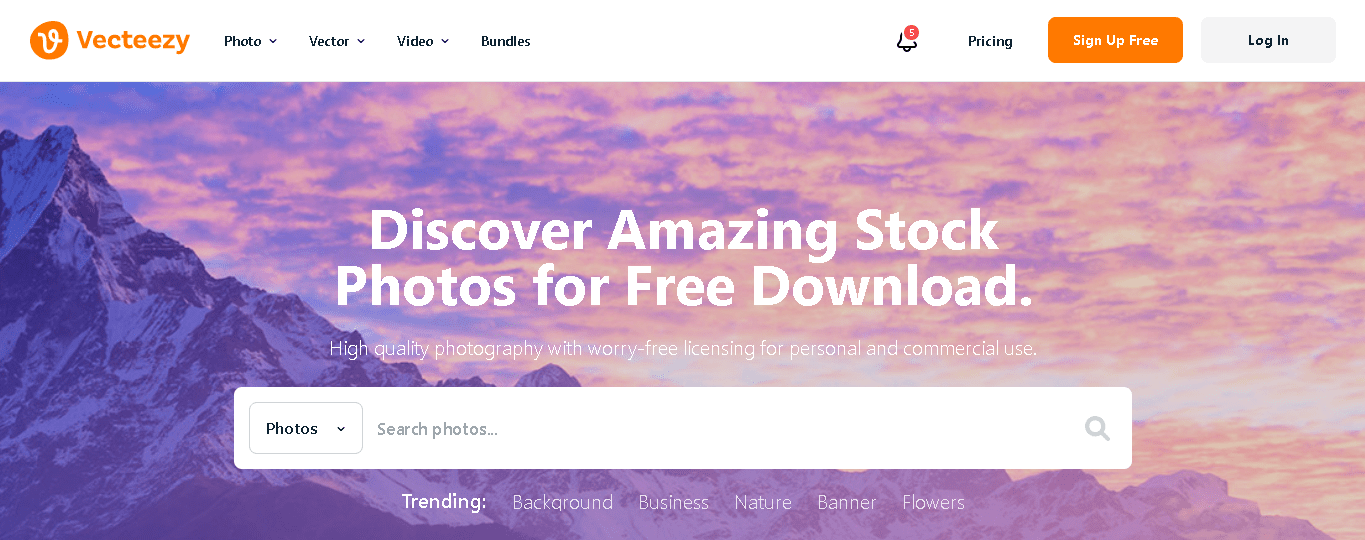The image size is (1365, 540).
Task: Select the Banner trending link
Action: pyautogui.click(x=847, y=502)
